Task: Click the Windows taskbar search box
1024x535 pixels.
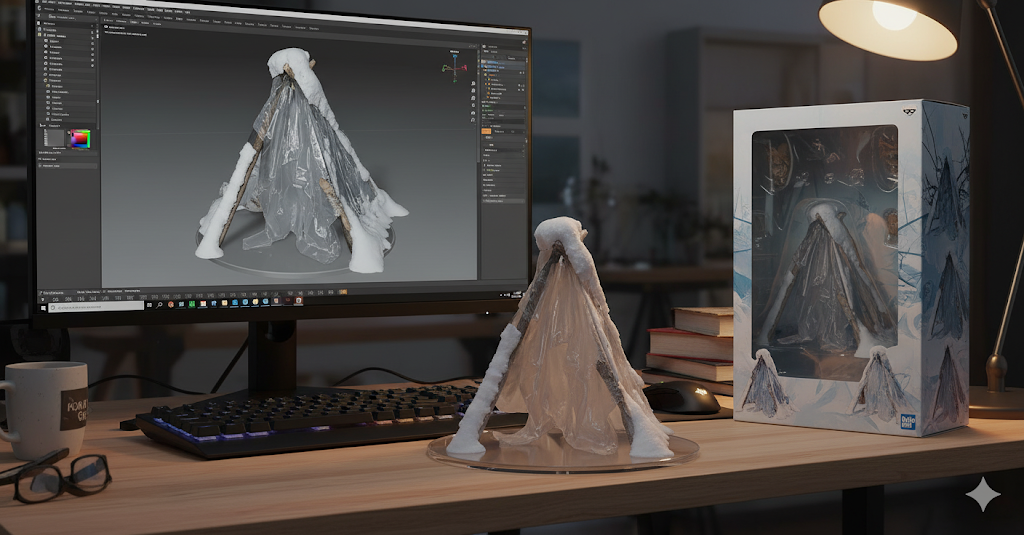Action: (96, 306)
